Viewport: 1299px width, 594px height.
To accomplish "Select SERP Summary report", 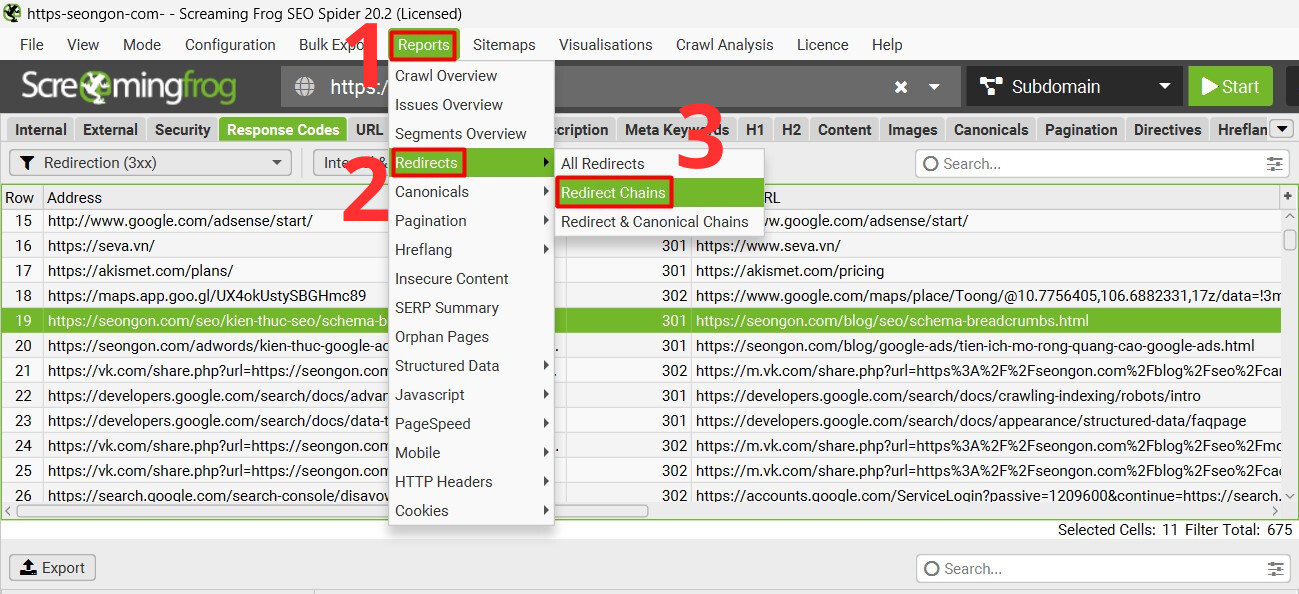I will click(471, 308).
